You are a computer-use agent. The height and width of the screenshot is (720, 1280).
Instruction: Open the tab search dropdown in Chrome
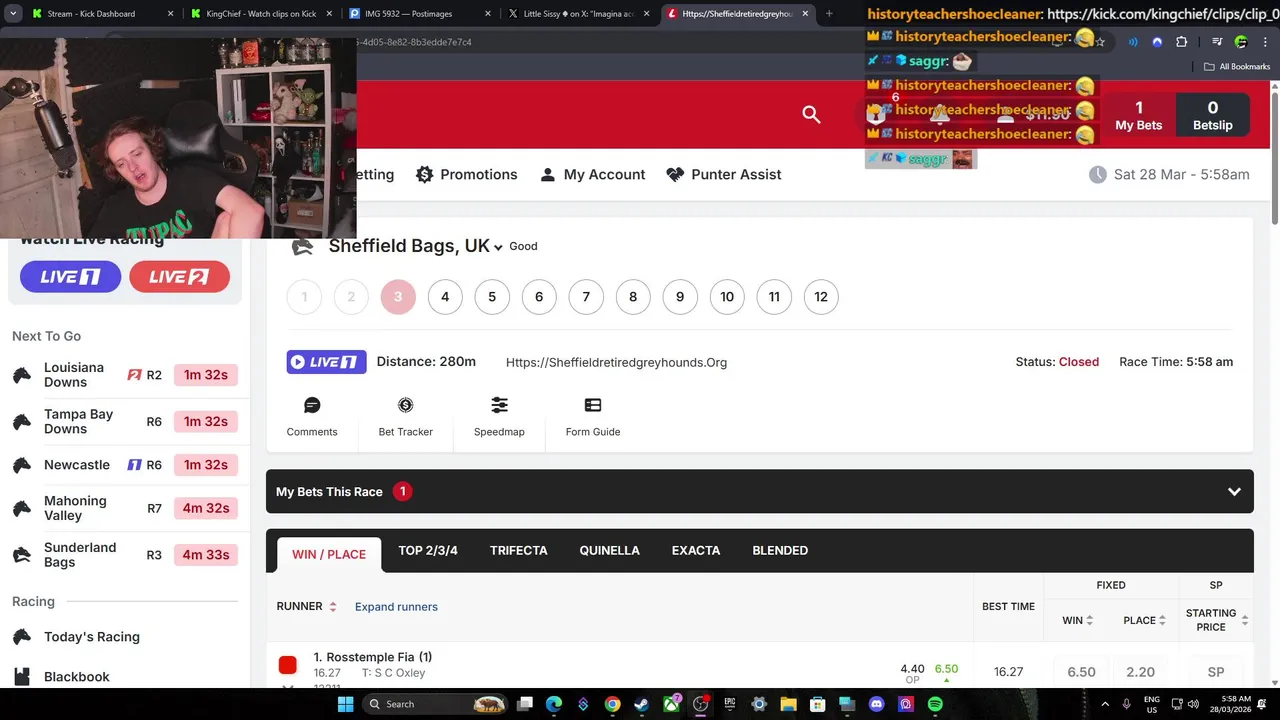click(13, 14)
